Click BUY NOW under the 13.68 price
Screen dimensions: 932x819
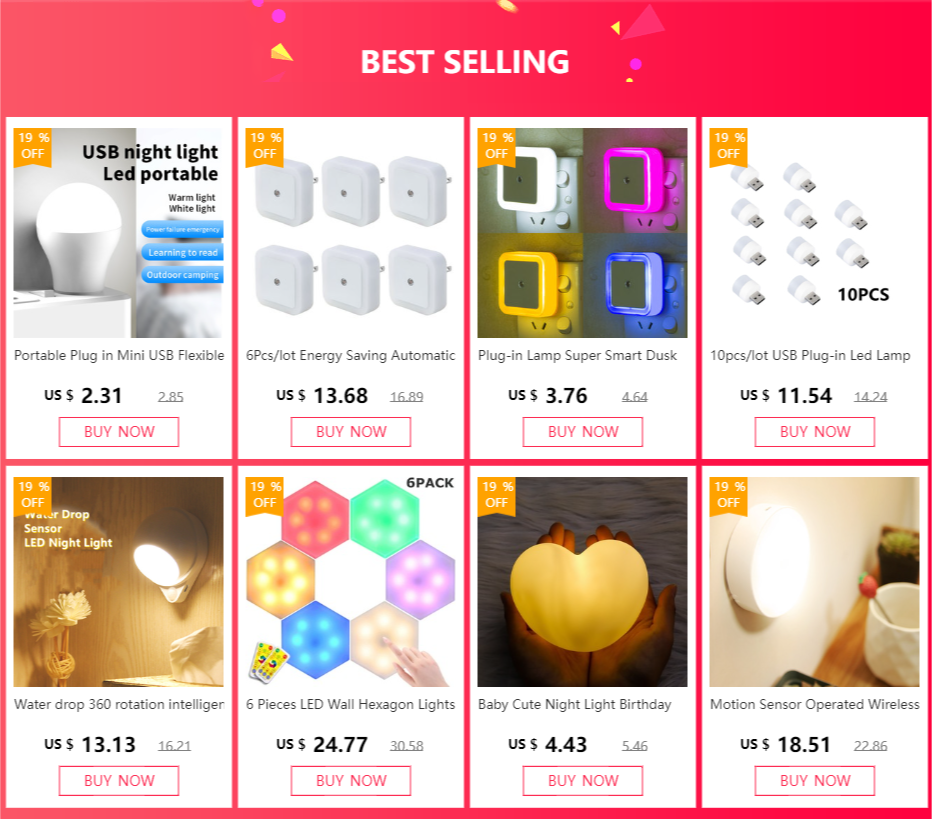pos(351,431)
